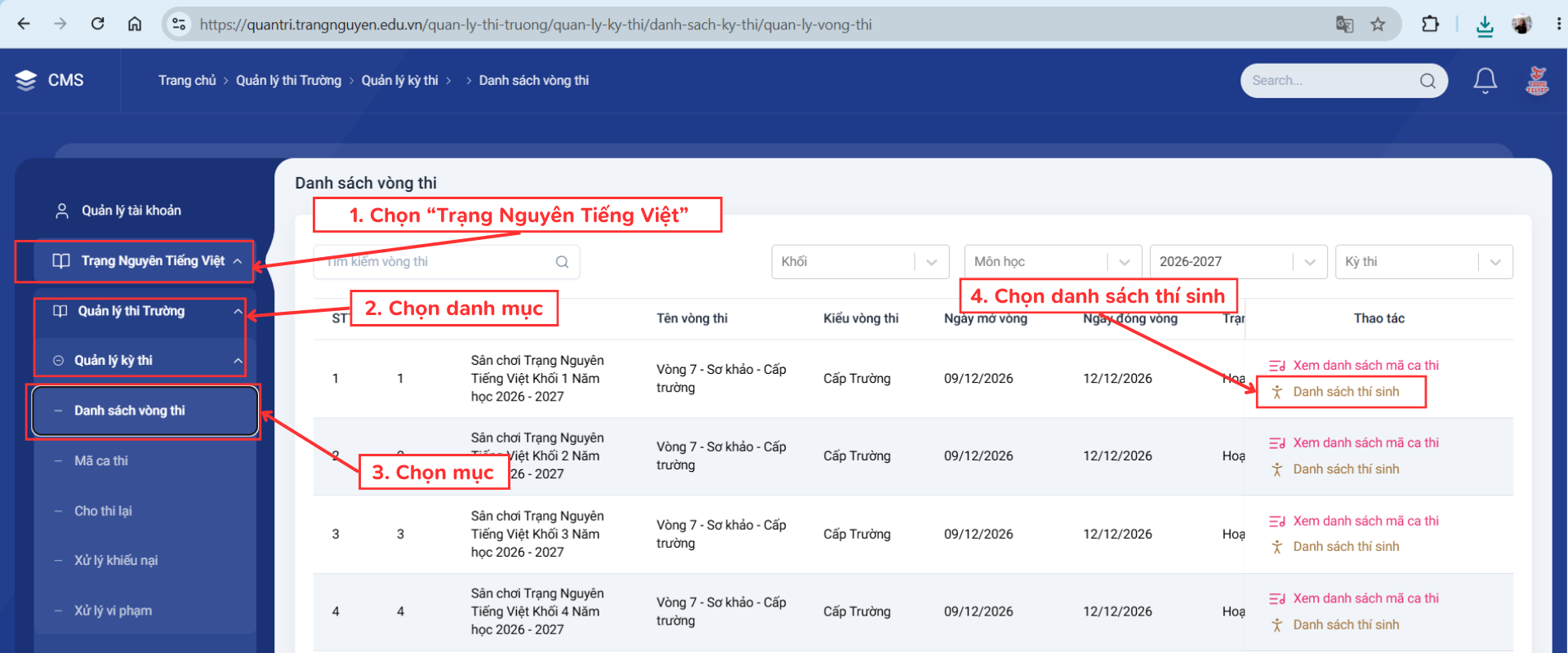Screen dimensions: 1568x653
Task: Click the person icon of Danh sách thí sinh, row 4
Action: coord(1277,624)
